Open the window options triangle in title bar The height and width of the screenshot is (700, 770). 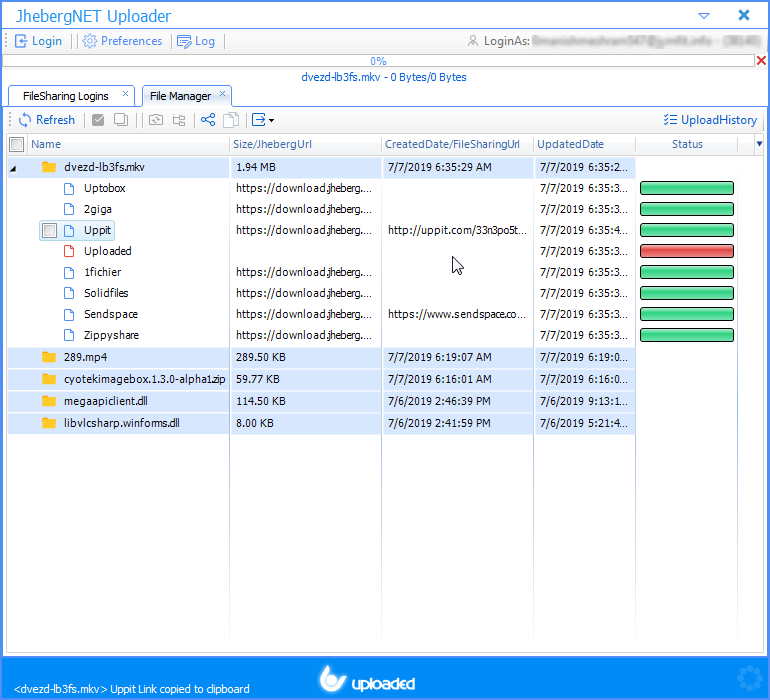coord(704,16)
